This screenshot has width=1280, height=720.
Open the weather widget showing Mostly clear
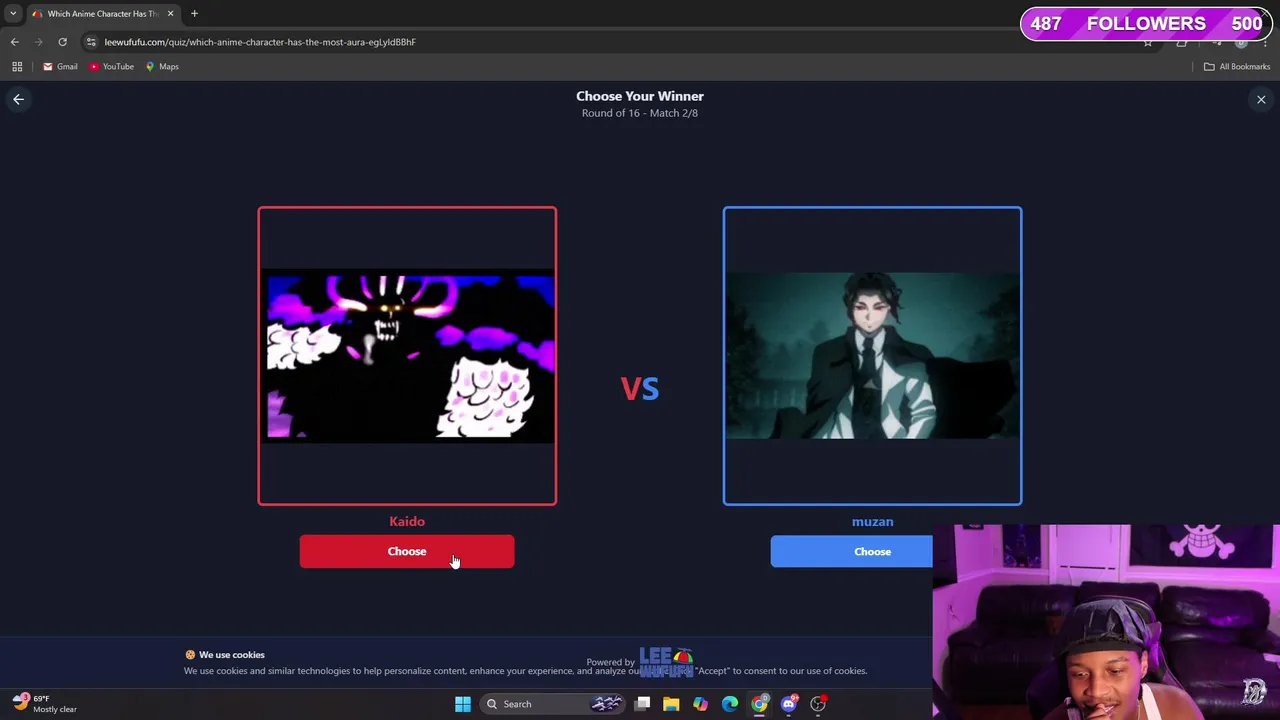[x=45, y=703]
